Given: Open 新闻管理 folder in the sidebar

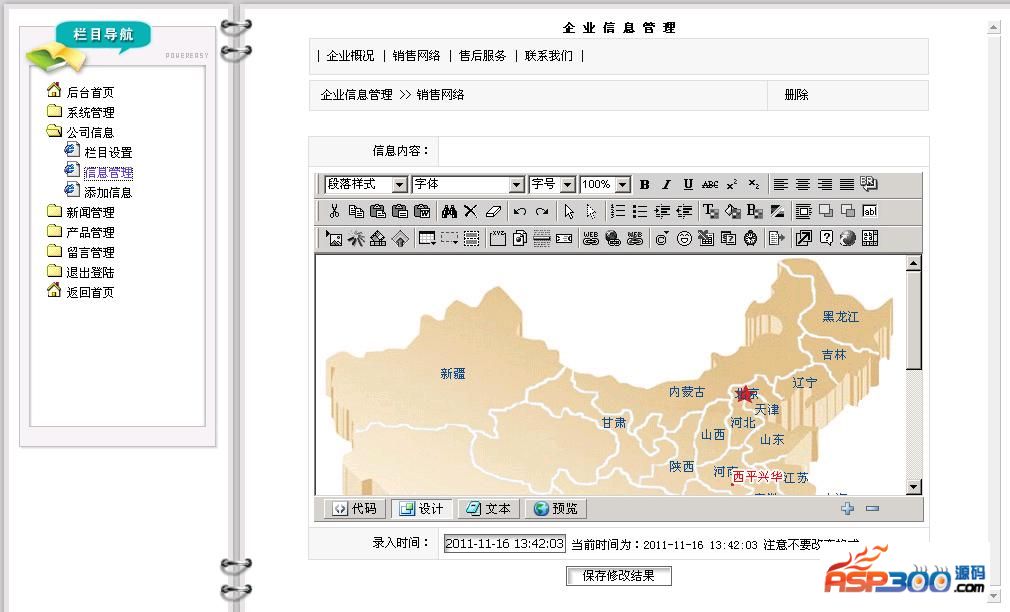Looking at the screenshot, I should coord(90,212).
